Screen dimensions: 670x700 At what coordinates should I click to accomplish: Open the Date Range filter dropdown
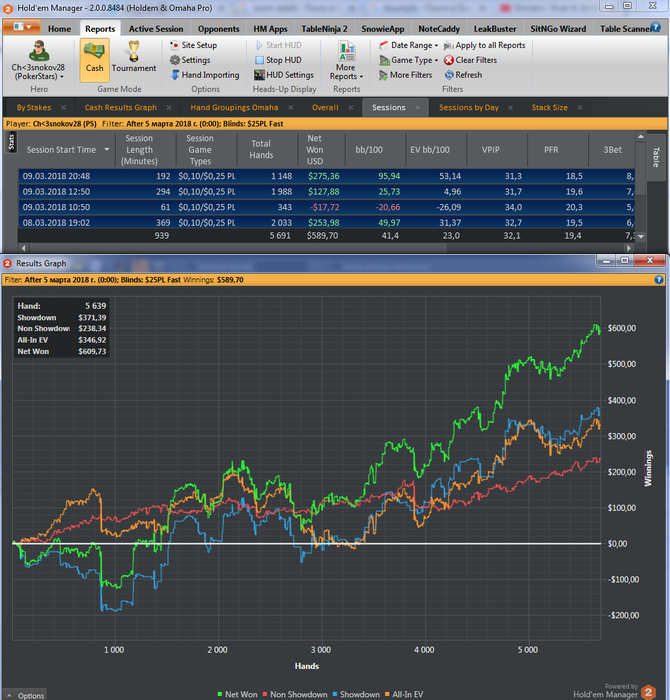click(408, 45)
